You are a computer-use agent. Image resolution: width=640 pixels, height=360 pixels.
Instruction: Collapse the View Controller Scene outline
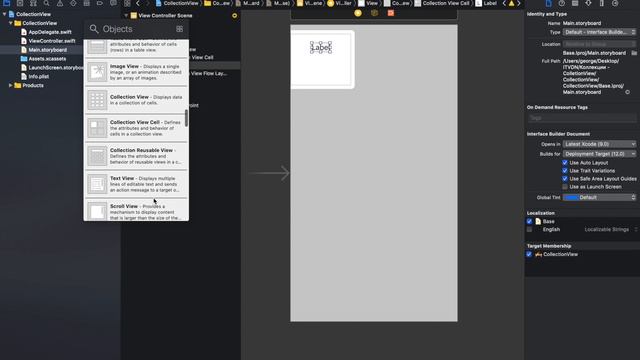(126, 16)
